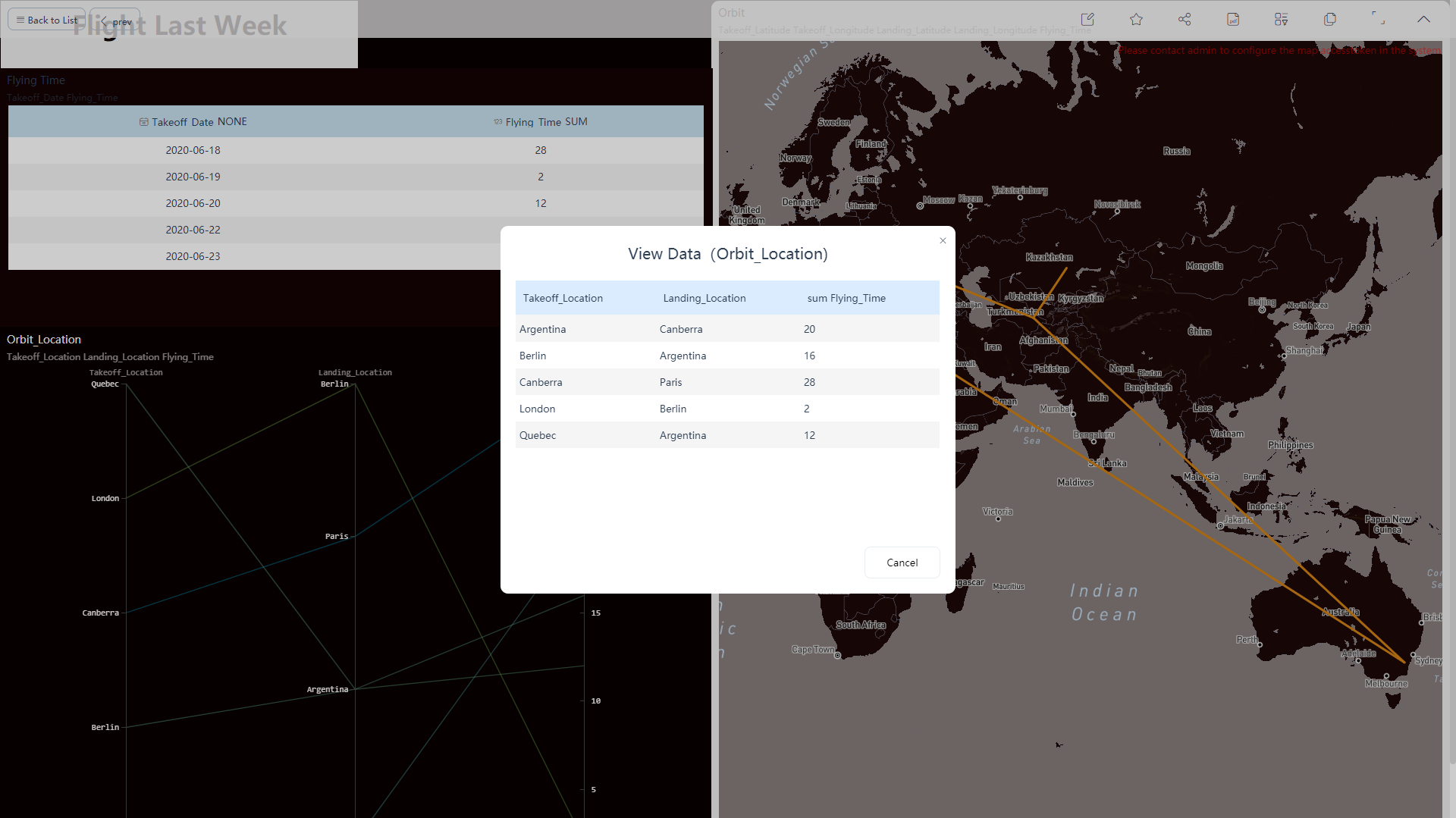
Task: Click the Kazakhstan label on the map
Action: [1049, 257]
